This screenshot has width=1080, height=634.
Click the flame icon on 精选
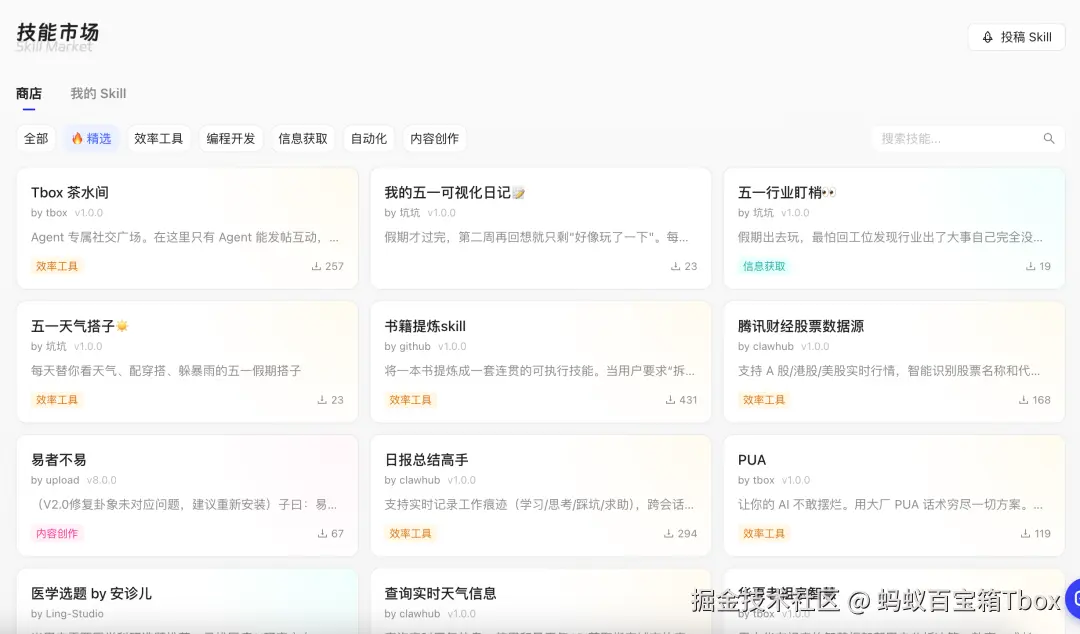coord(77,139)
